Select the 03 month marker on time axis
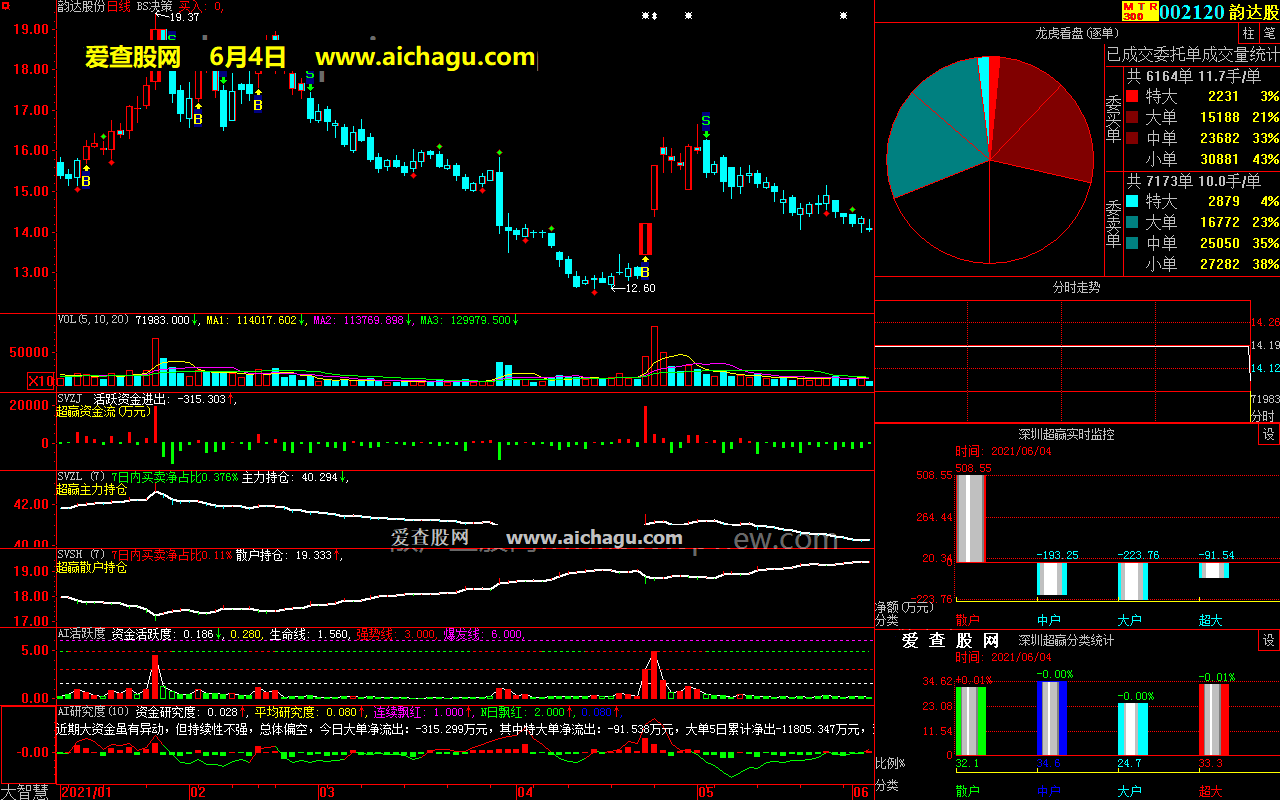 pos(326,792)
